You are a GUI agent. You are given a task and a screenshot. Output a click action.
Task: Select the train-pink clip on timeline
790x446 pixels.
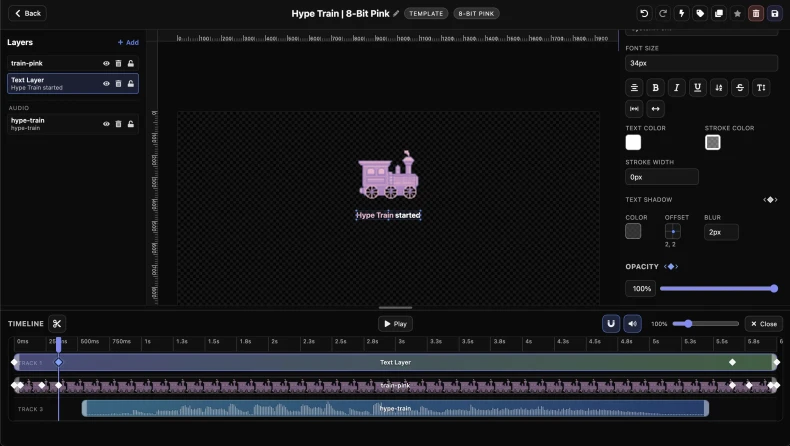coord(396,386)
